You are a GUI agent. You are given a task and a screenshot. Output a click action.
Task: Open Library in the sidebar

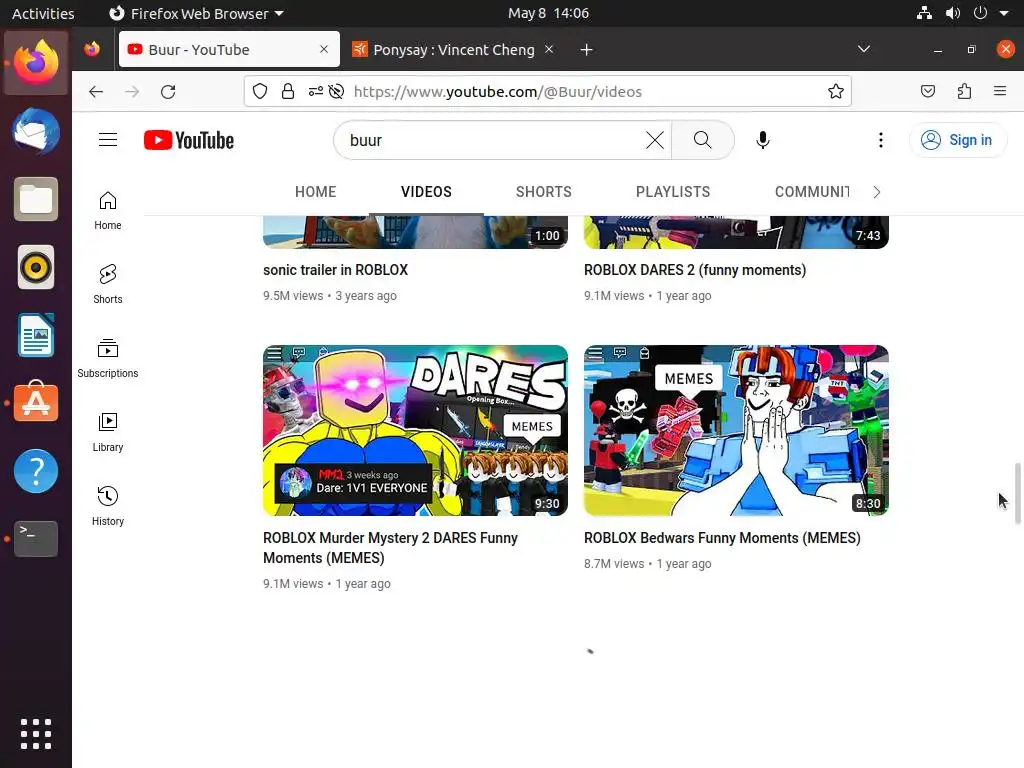pos(108,432)
